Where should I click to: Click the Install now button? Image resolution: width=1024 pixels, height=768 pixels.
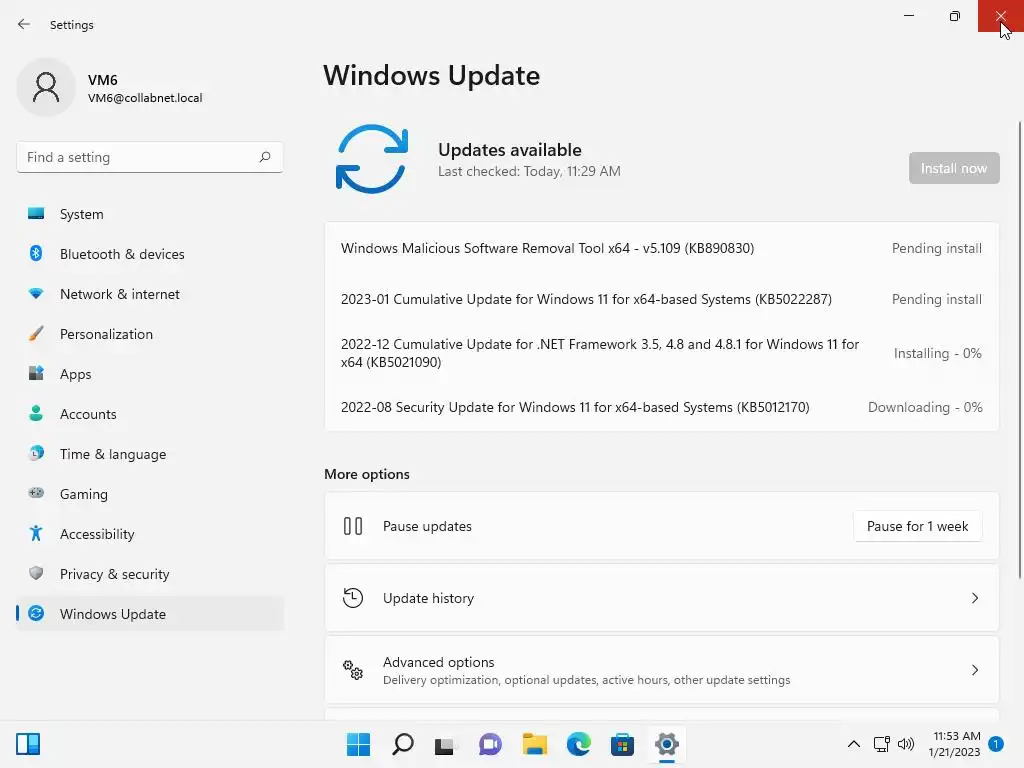(x=953, y=168)
